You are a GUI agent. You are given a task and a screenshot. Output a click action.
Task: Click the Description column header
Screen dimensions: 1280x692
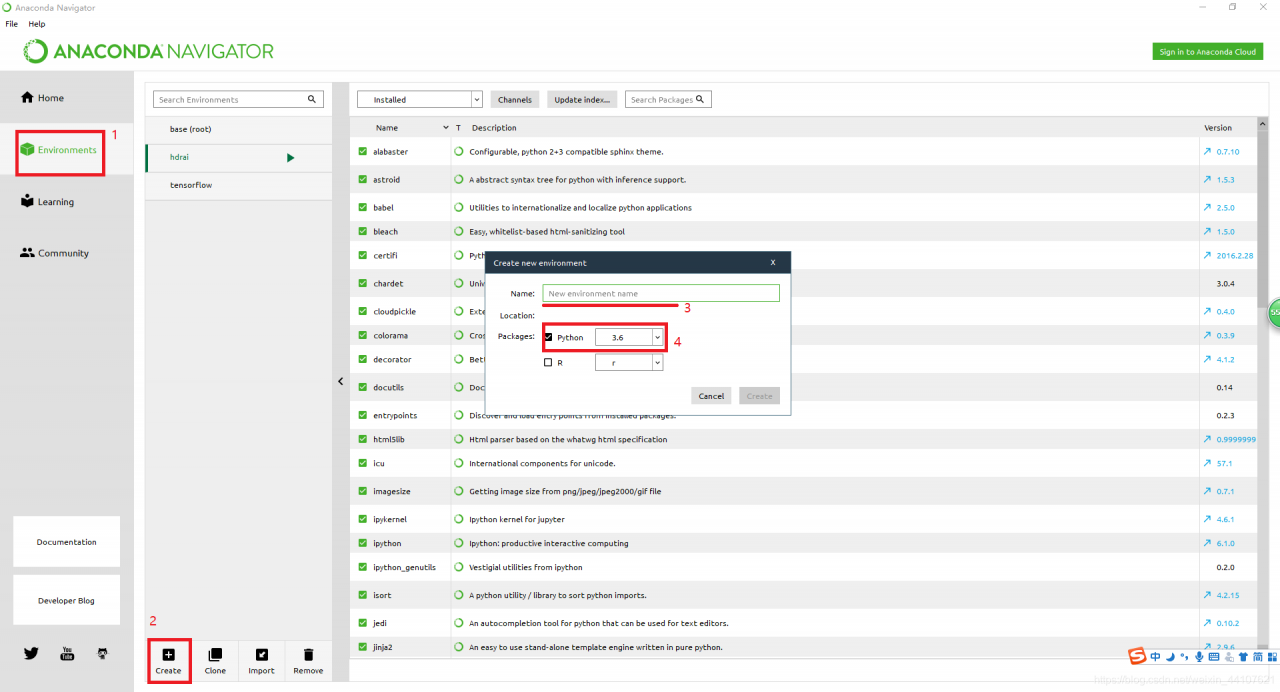pyautogui.click(x=494, y=128)
